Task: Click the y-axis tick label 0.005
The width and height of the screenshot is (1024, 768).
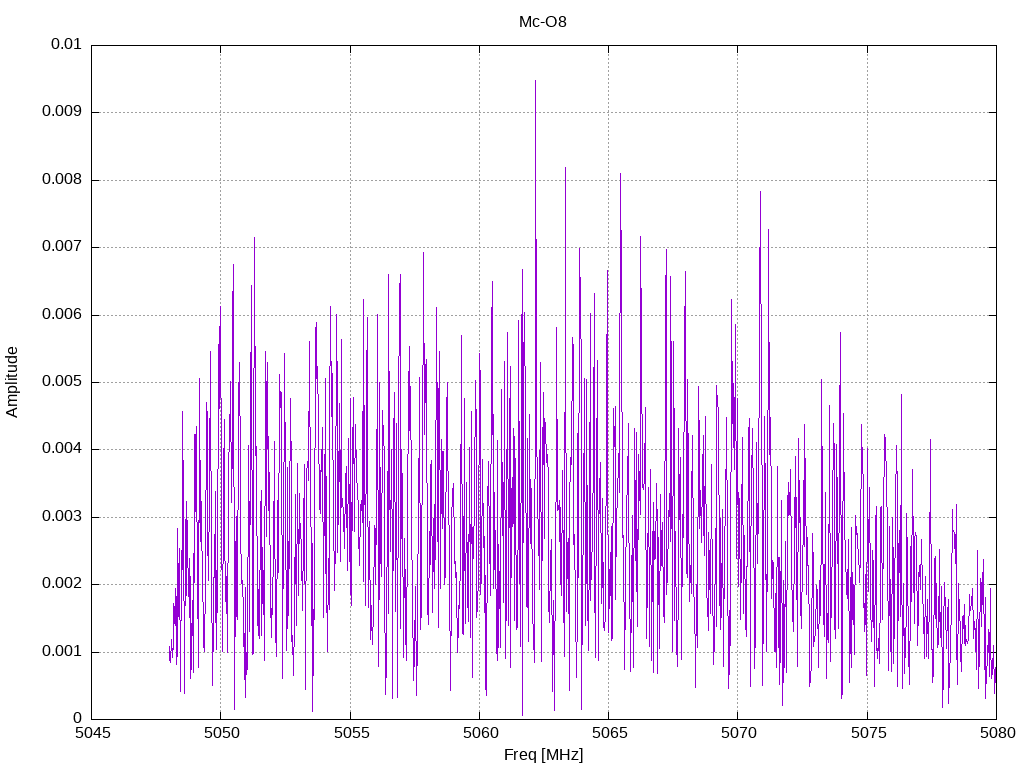Action: click(62, 381)
